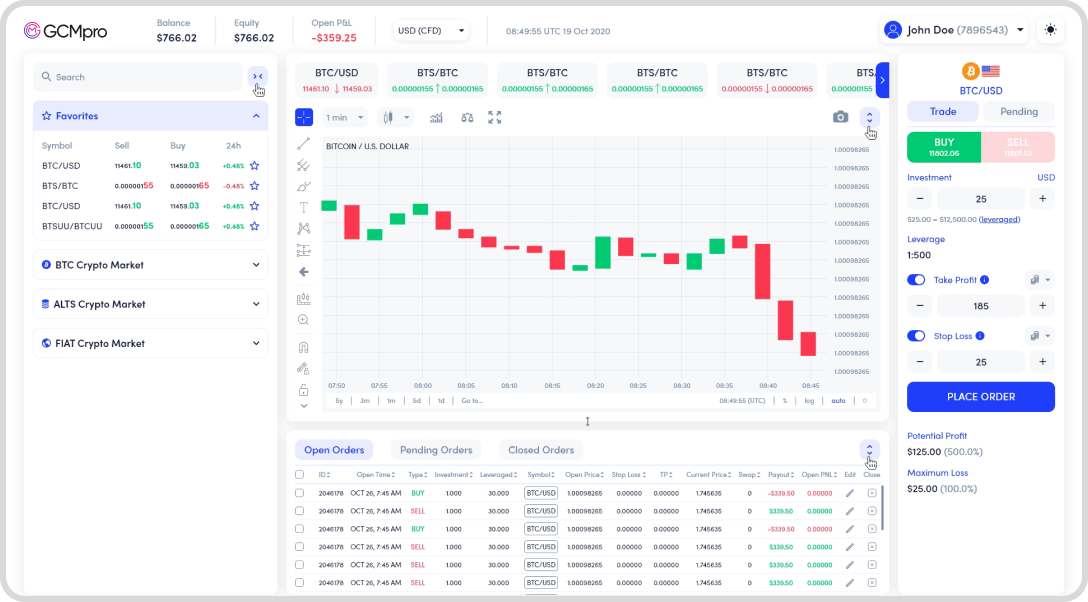Click the symbol Search field

tap(138, 77)
